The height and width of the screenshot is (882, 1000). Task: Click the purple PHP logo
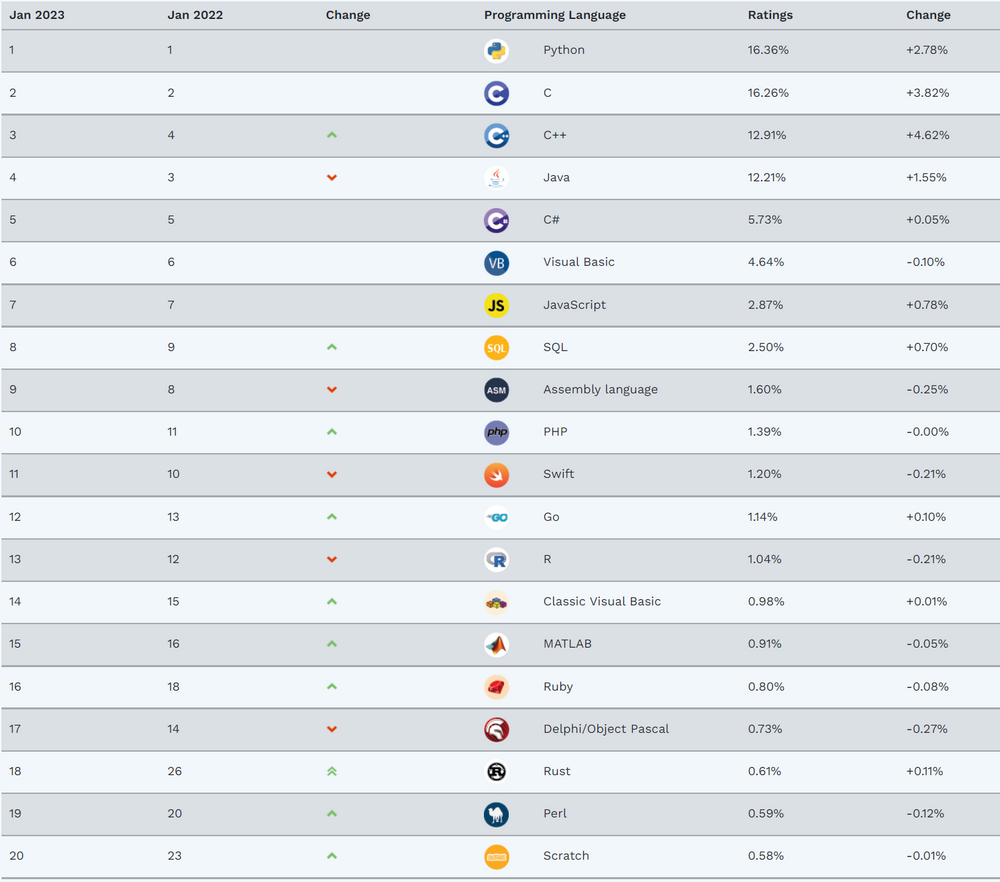(x=496, y=432)
